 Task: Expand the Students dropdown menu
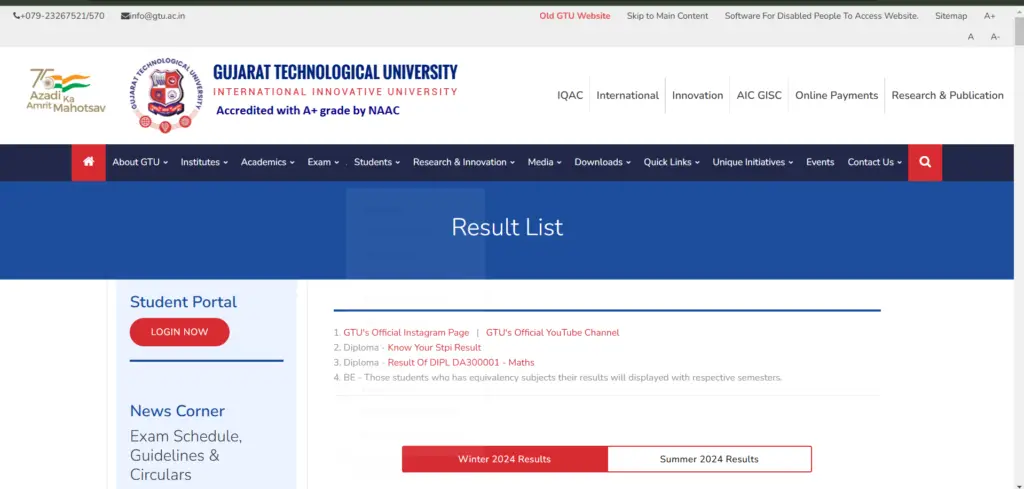tap(377, 162)
